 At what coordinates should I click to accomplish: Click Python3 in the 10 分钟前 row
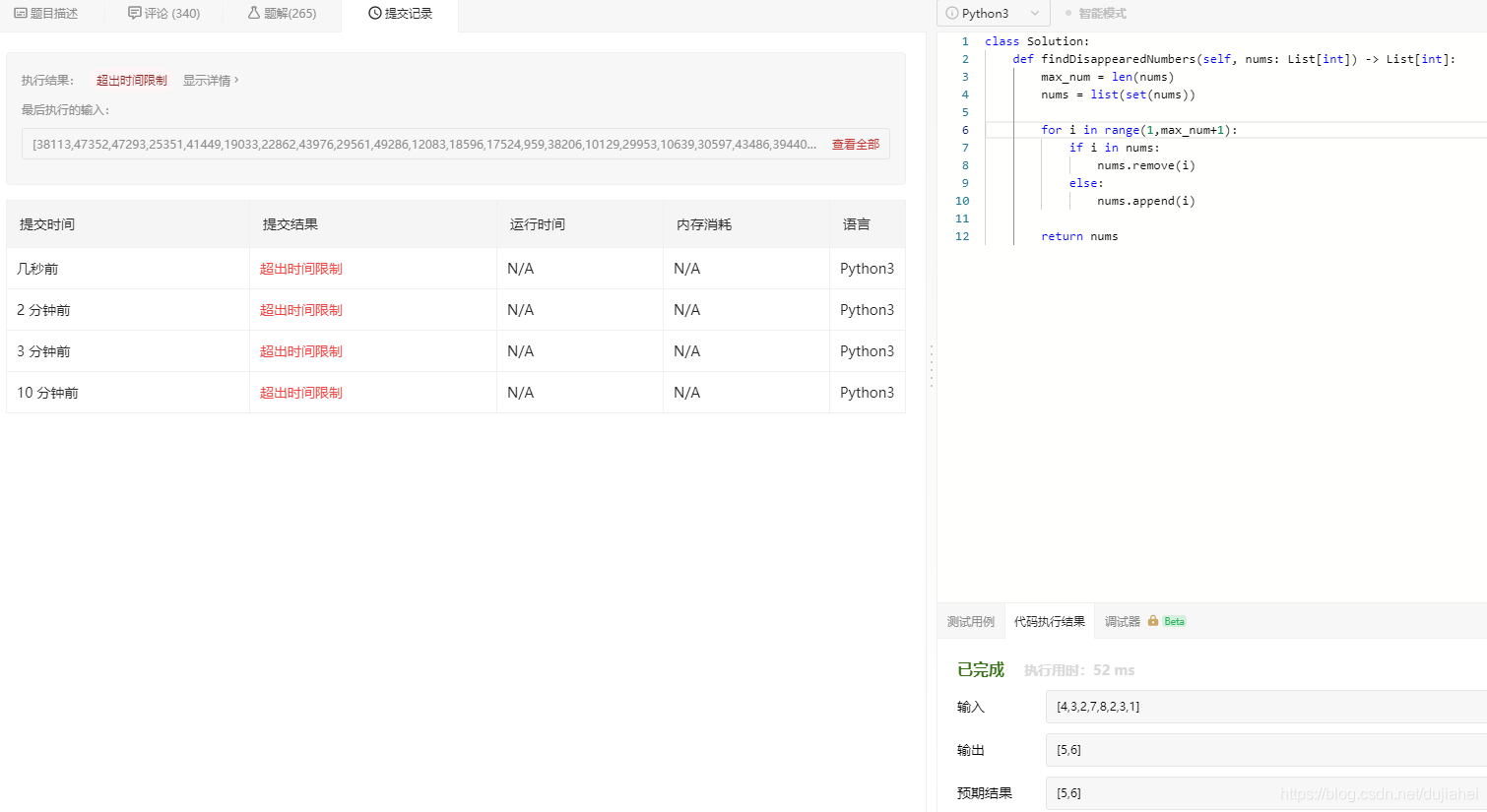tap(867, 393)
